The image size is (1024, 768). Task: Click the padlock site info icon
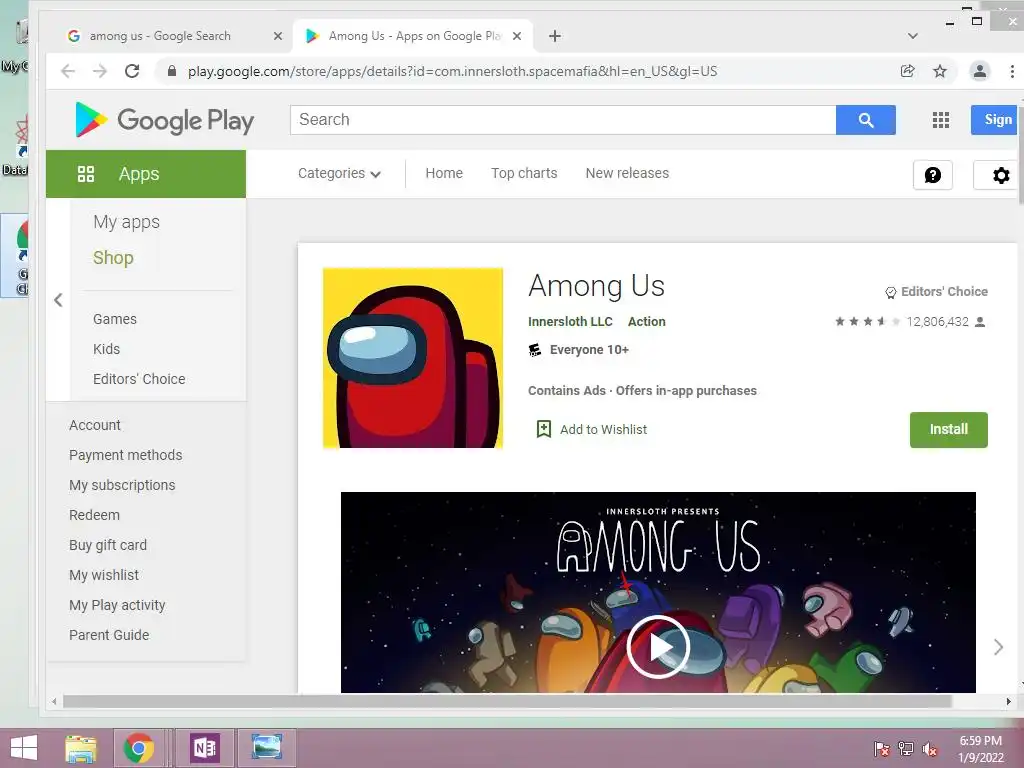point(172,71)
